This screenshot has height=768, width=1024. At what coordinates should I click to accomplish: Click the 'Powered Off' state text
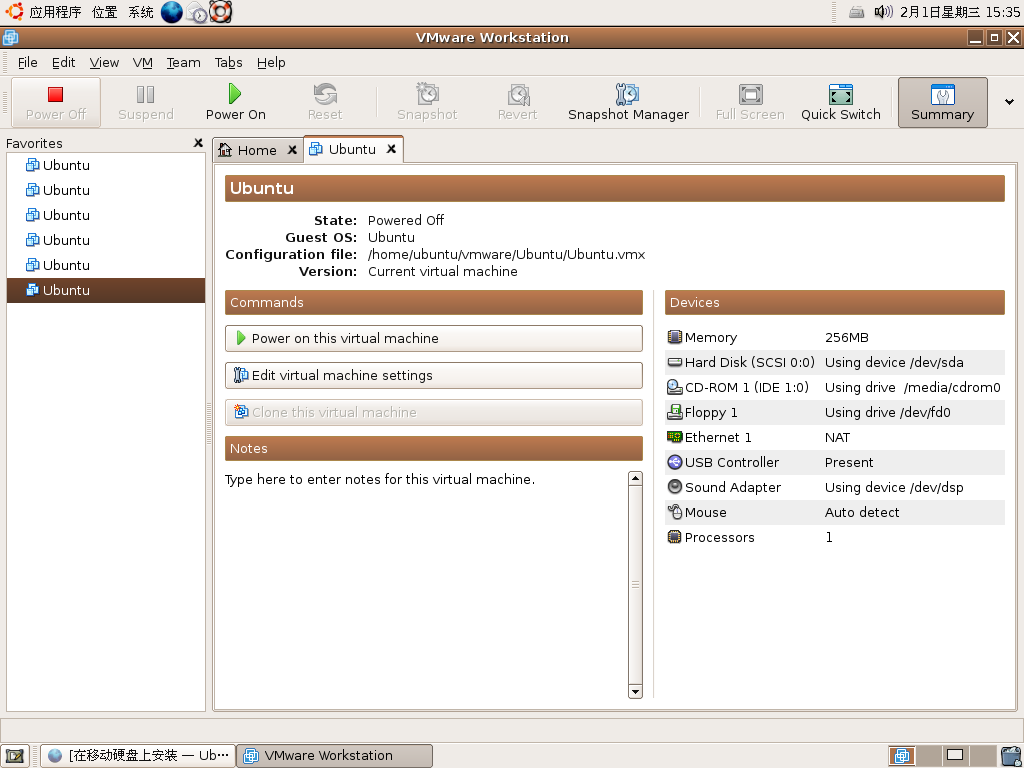(x=406, y=220)
